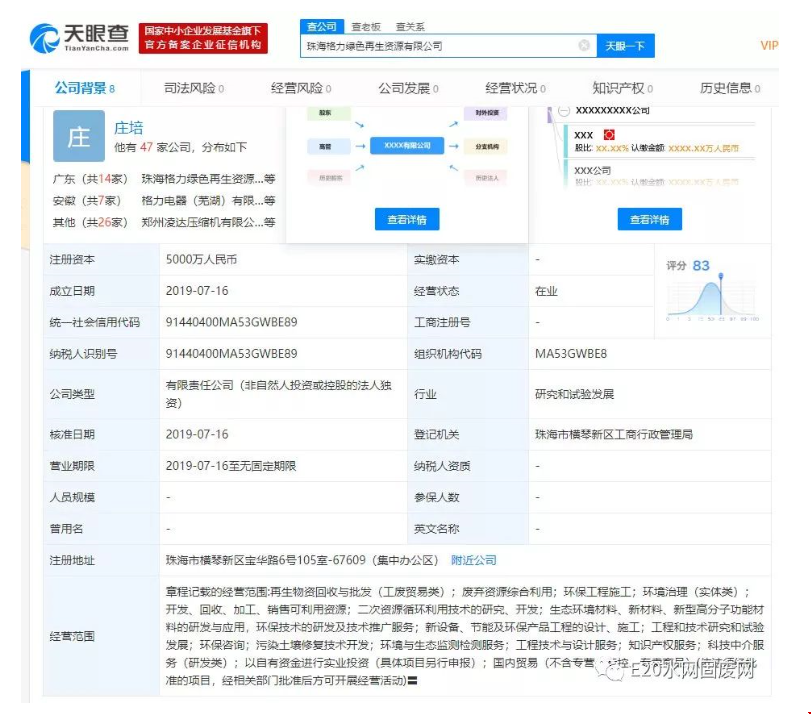
Task: Open the 经营风险 tab
Action: pyautogui.click(x=301, y=88)
